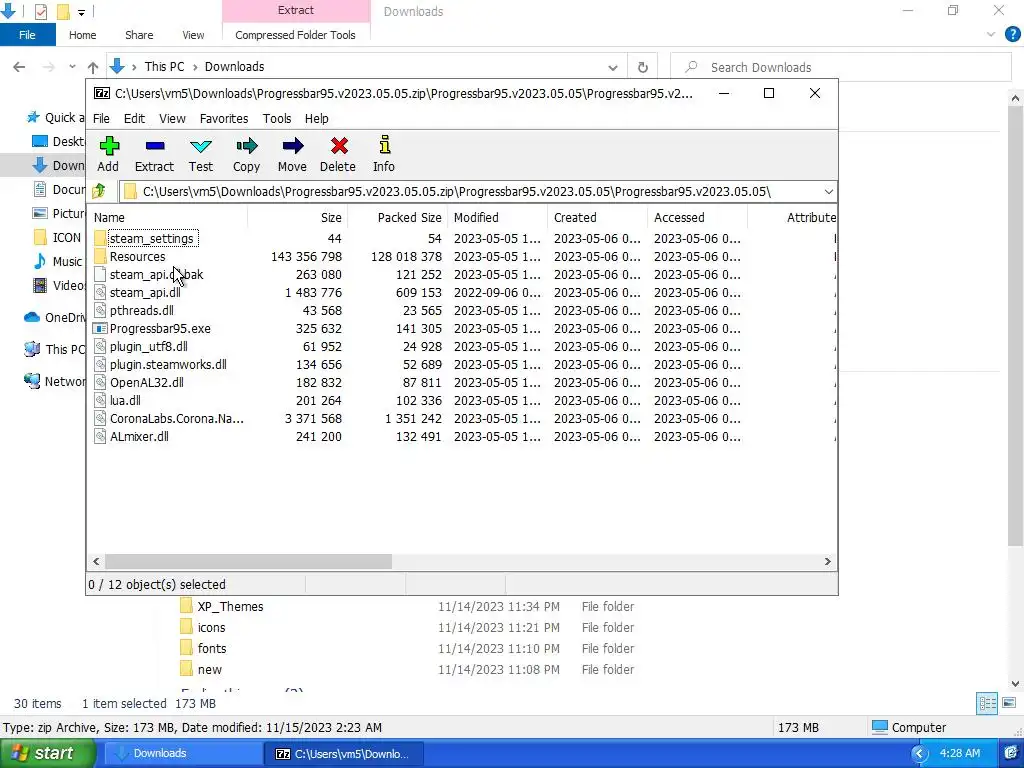Sort by Packed Size column header
This screenshot has width=1024, height=768.
397,217
